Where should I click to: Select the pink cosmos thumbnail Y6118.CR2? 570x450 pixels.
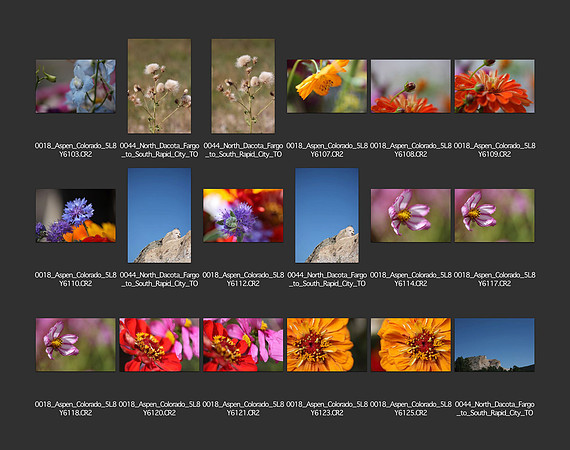pyautogui.click(x=76, y=345)
